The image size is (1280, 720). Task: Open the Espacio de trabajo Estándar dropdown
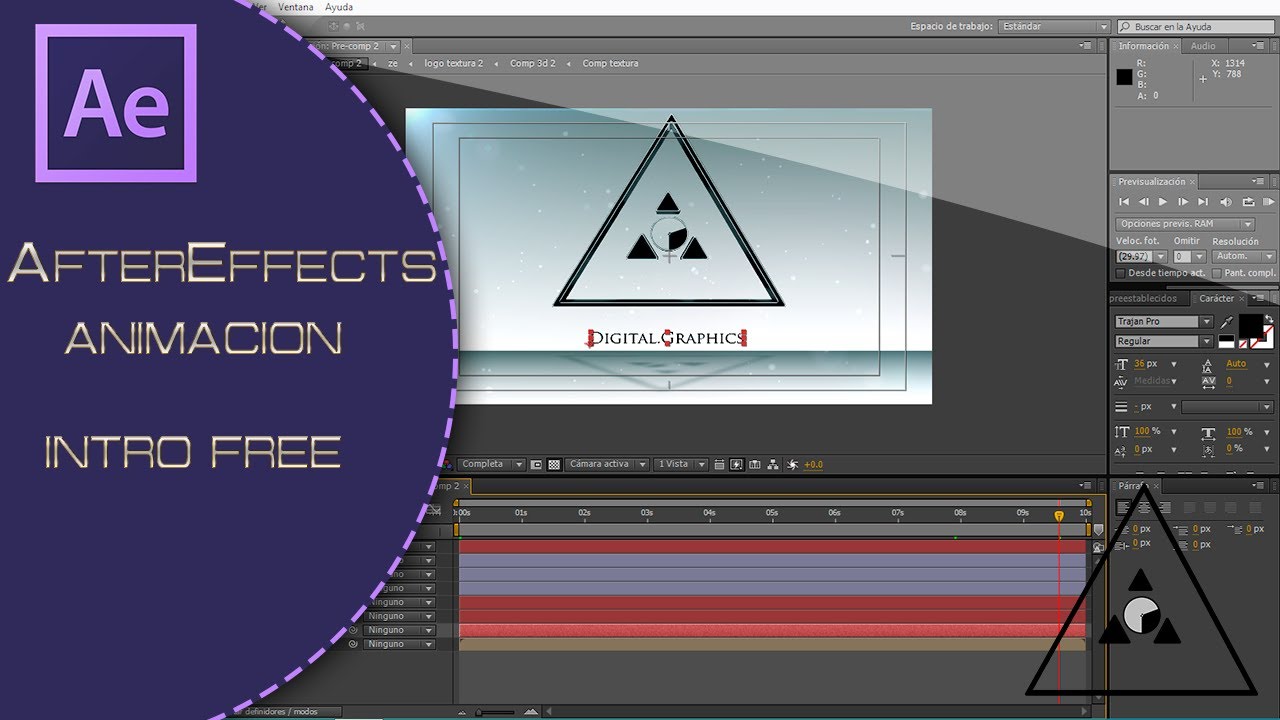(x=1054, y=27)
